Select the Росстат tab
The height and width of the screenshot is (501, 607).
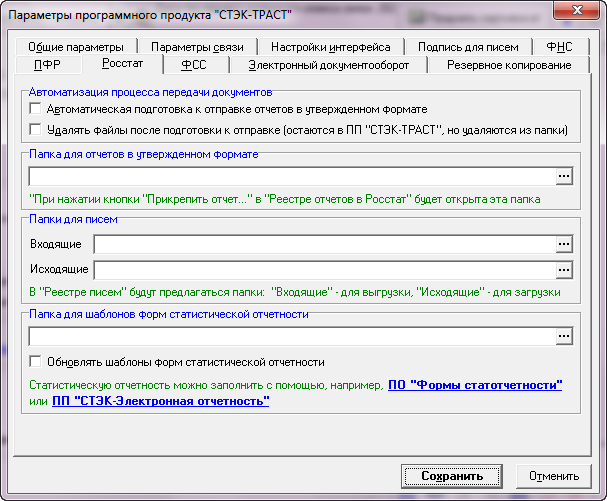point(122,63)
